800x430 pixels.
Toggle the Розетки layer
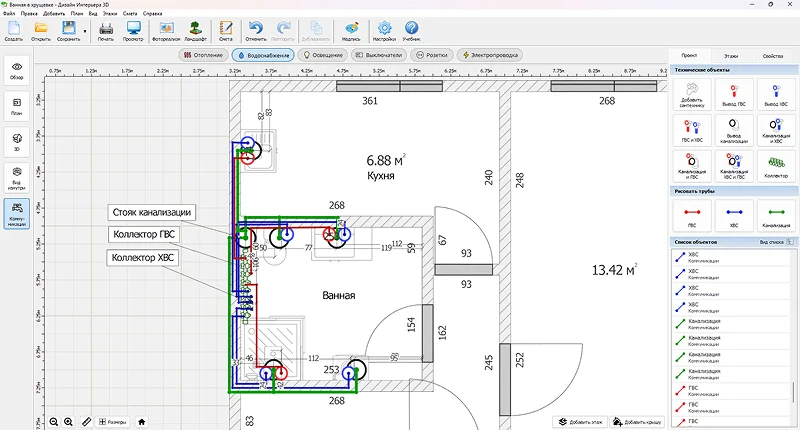(x=432, y=55)
